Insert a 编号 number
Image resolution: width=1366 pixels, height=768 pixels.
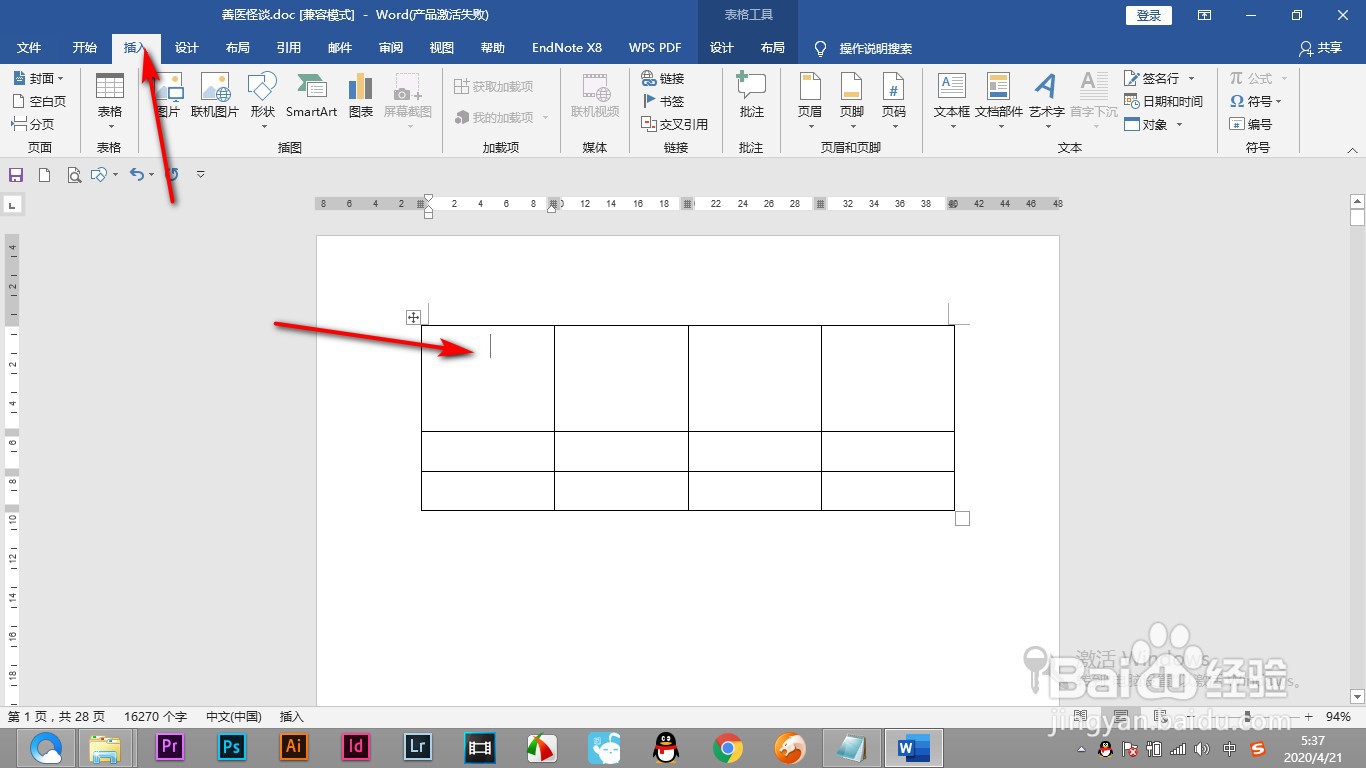tap(1250, 124)
